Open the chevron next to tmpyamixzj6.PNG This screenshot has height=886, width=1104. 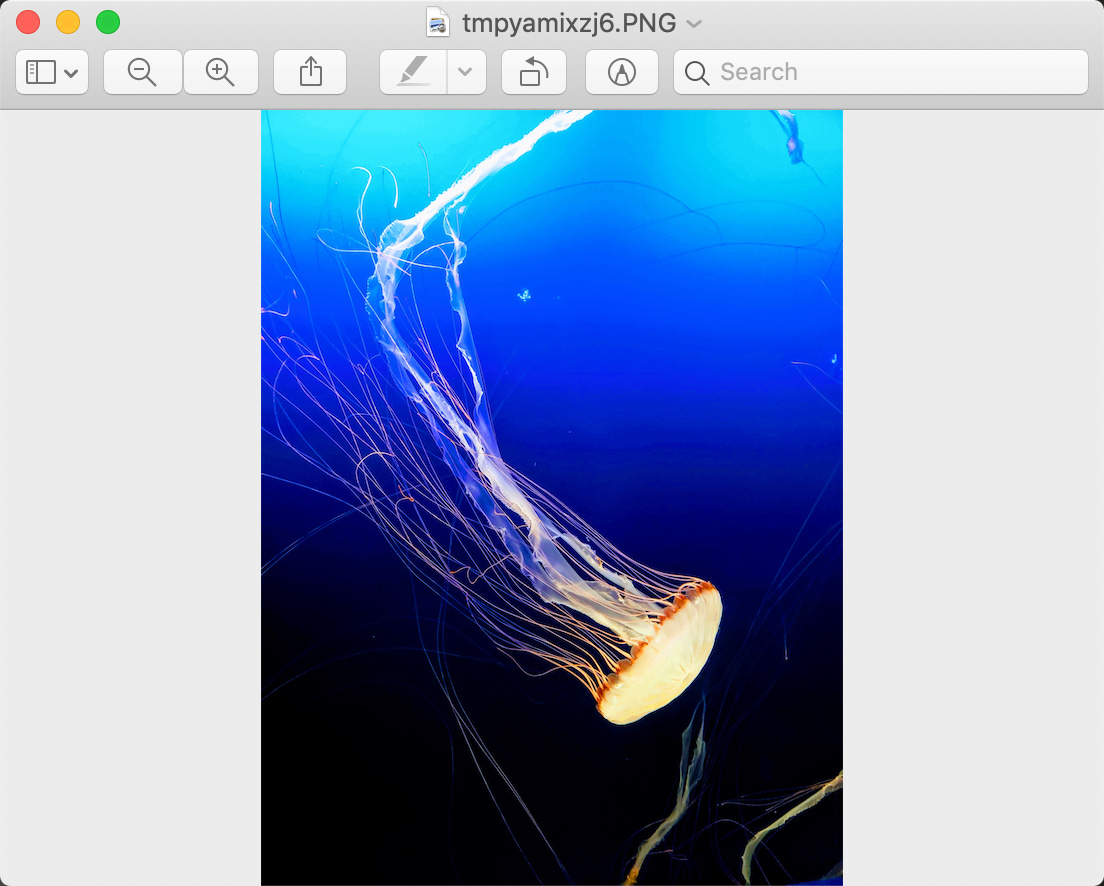pos(694,24)
